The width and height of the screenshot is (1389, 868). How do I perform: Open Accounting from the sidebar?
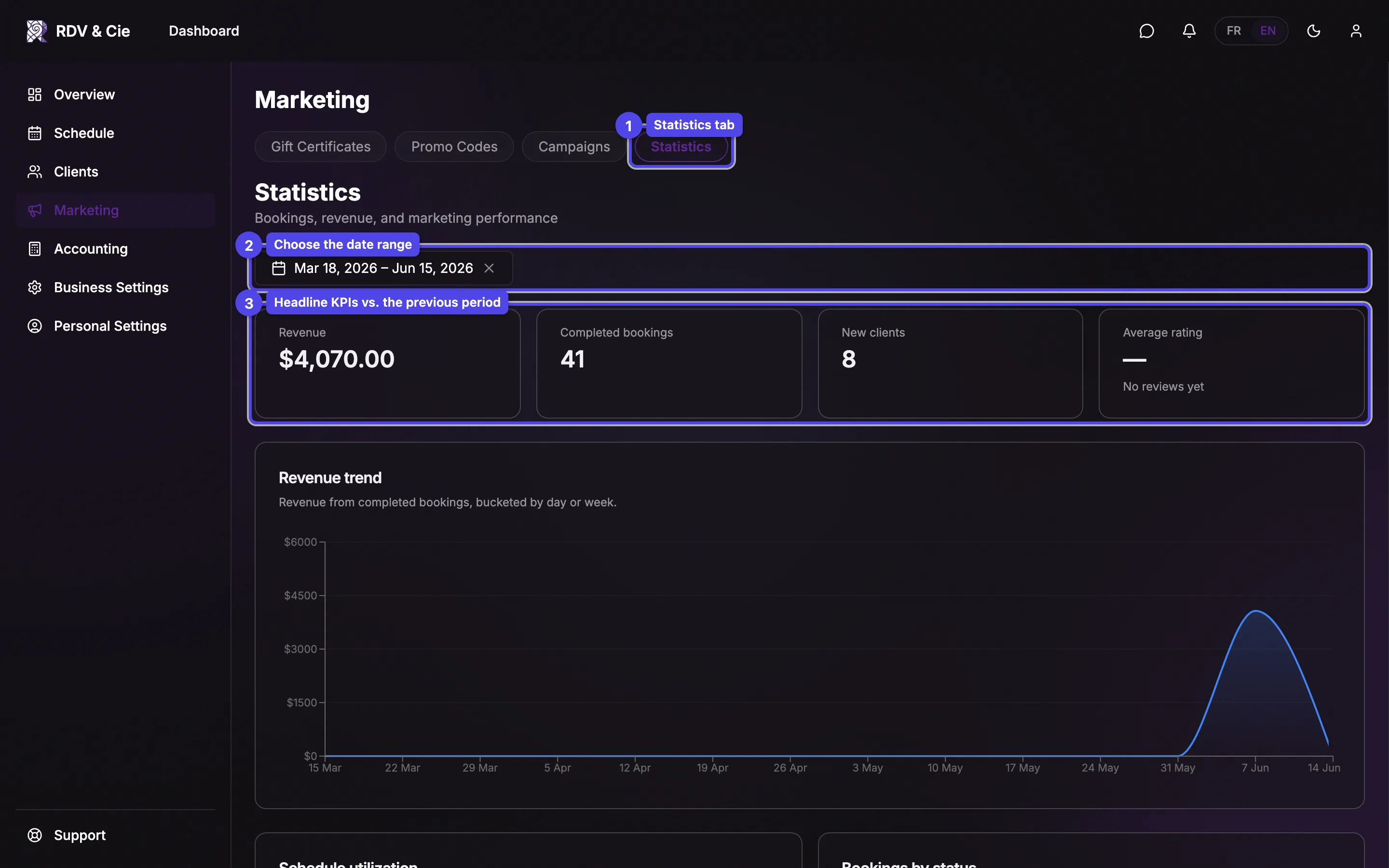point(115,248)
